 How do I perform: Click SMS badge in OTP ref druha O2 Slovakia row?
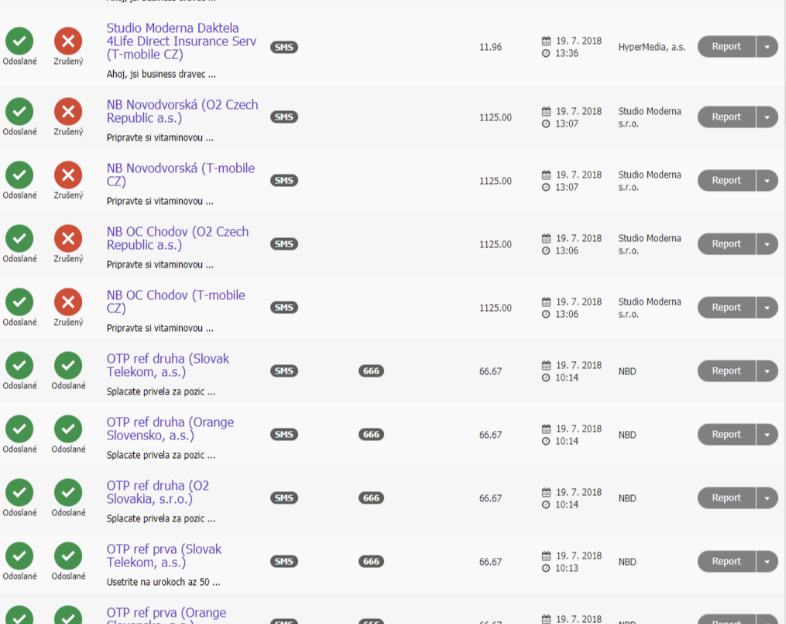[x=284, y=498]
